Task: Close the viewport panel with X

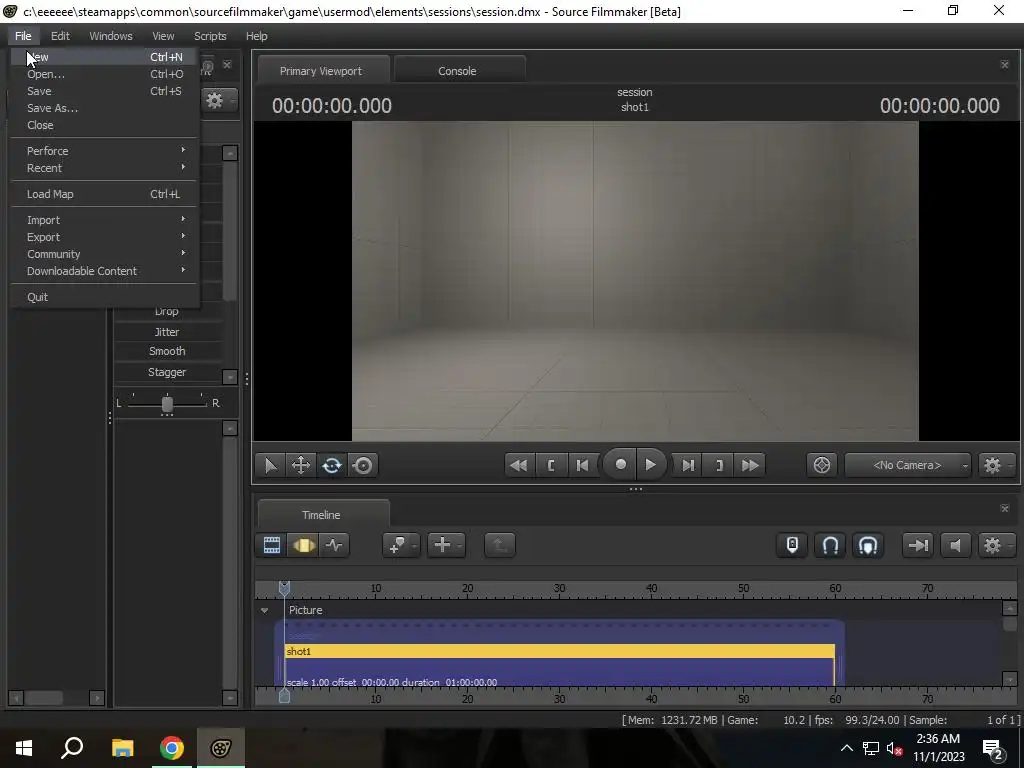Action: tap(1004, 65)
